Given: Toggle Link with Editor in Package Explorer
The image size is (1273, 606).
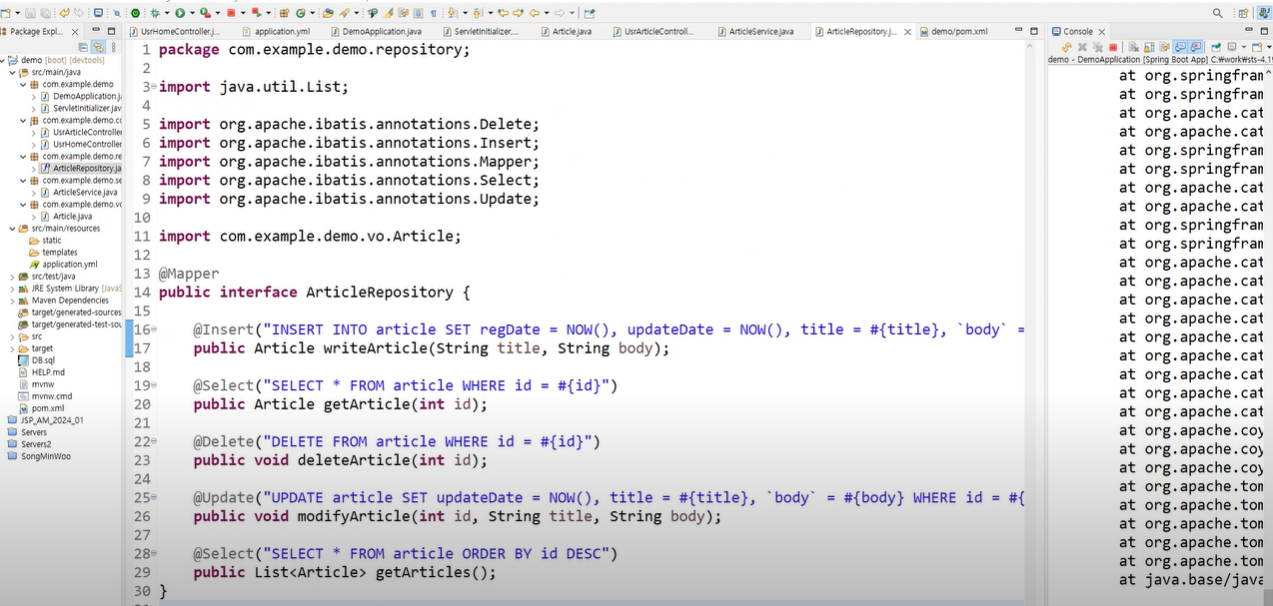Looking at the screenshot, I should click(98, 47).
